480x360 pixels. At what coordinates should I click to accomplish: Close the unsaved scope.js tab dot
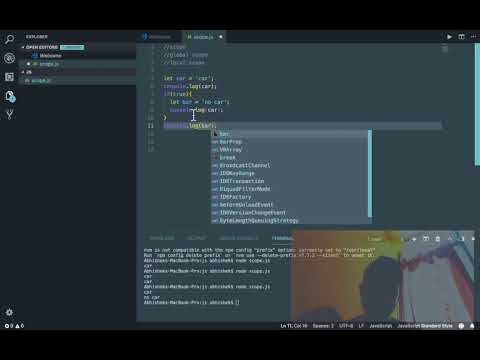(221, 37)
